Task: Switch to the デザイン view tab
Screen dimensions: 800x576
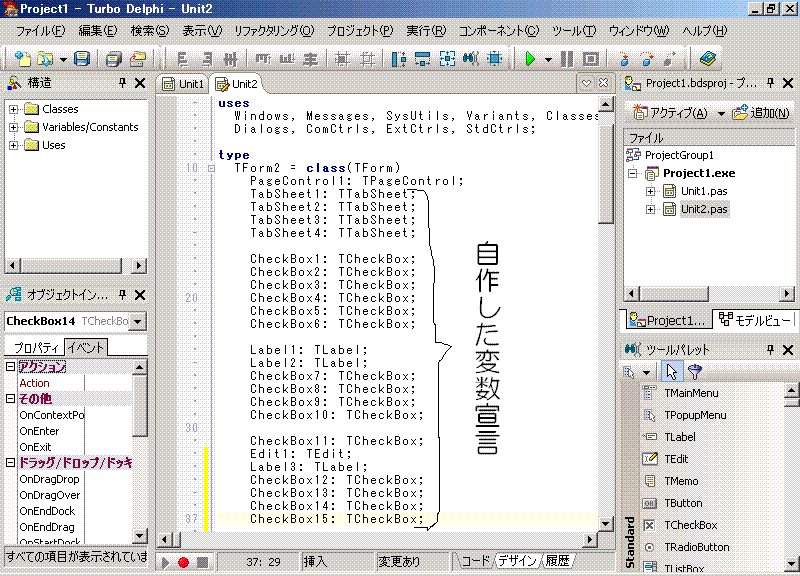Action: pos(517,561)
